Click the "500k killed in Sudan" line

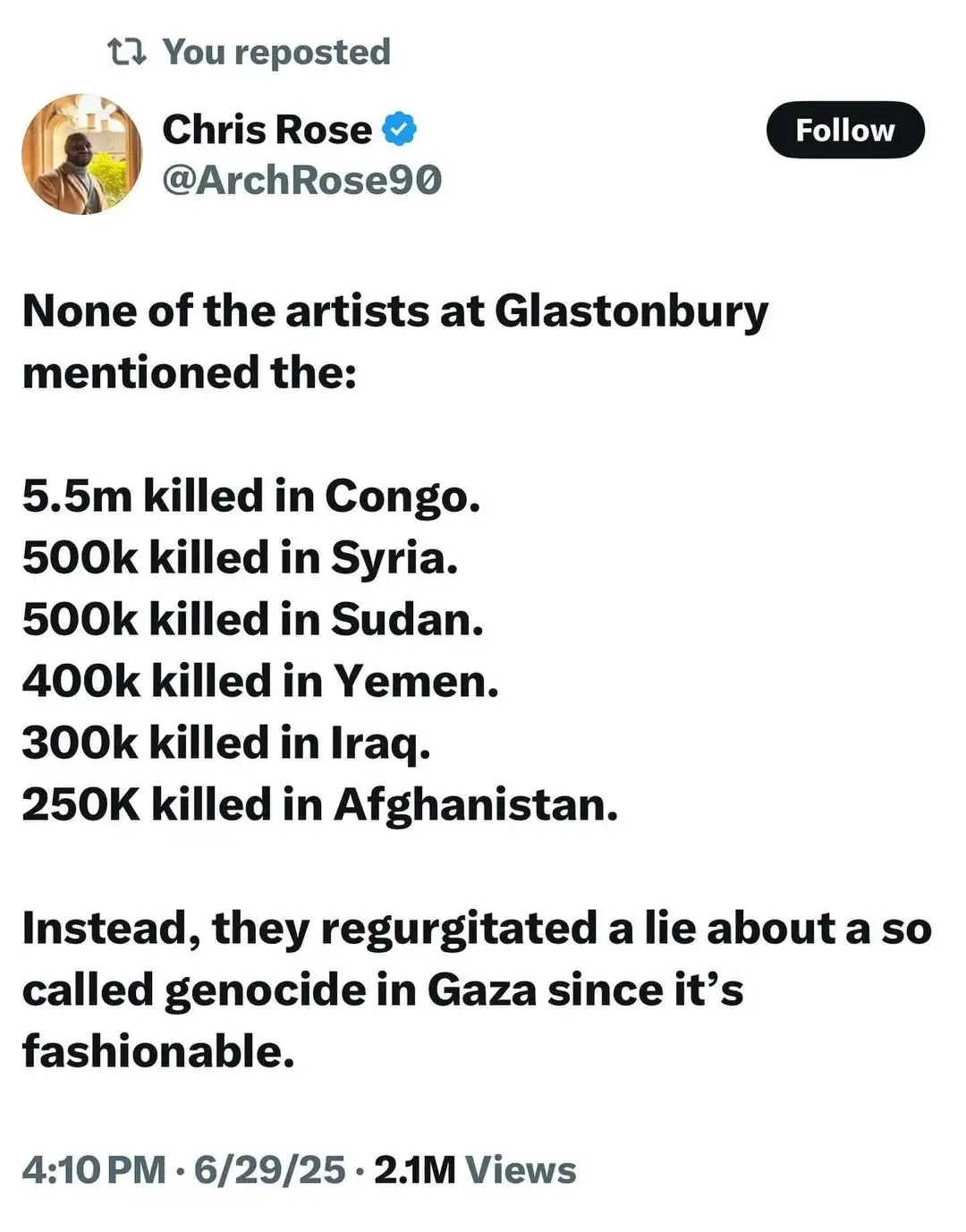(x=252, y=619)
